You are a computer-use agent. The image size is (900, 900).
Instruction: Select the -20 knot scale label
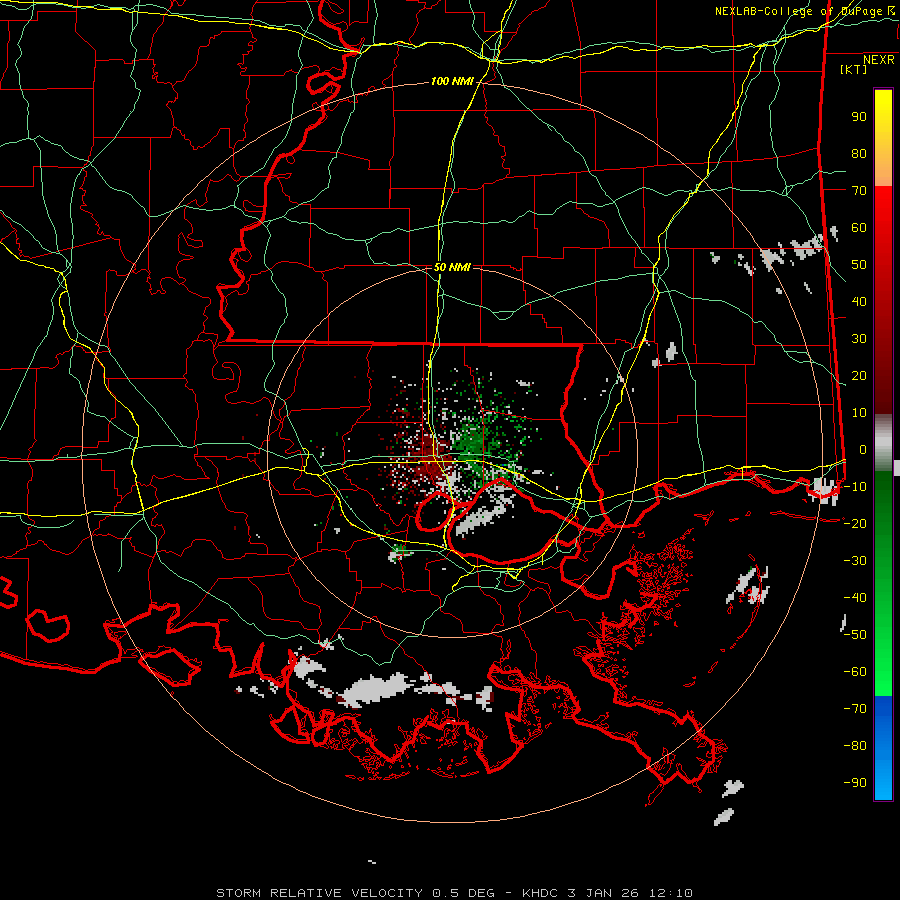[855, 524]
